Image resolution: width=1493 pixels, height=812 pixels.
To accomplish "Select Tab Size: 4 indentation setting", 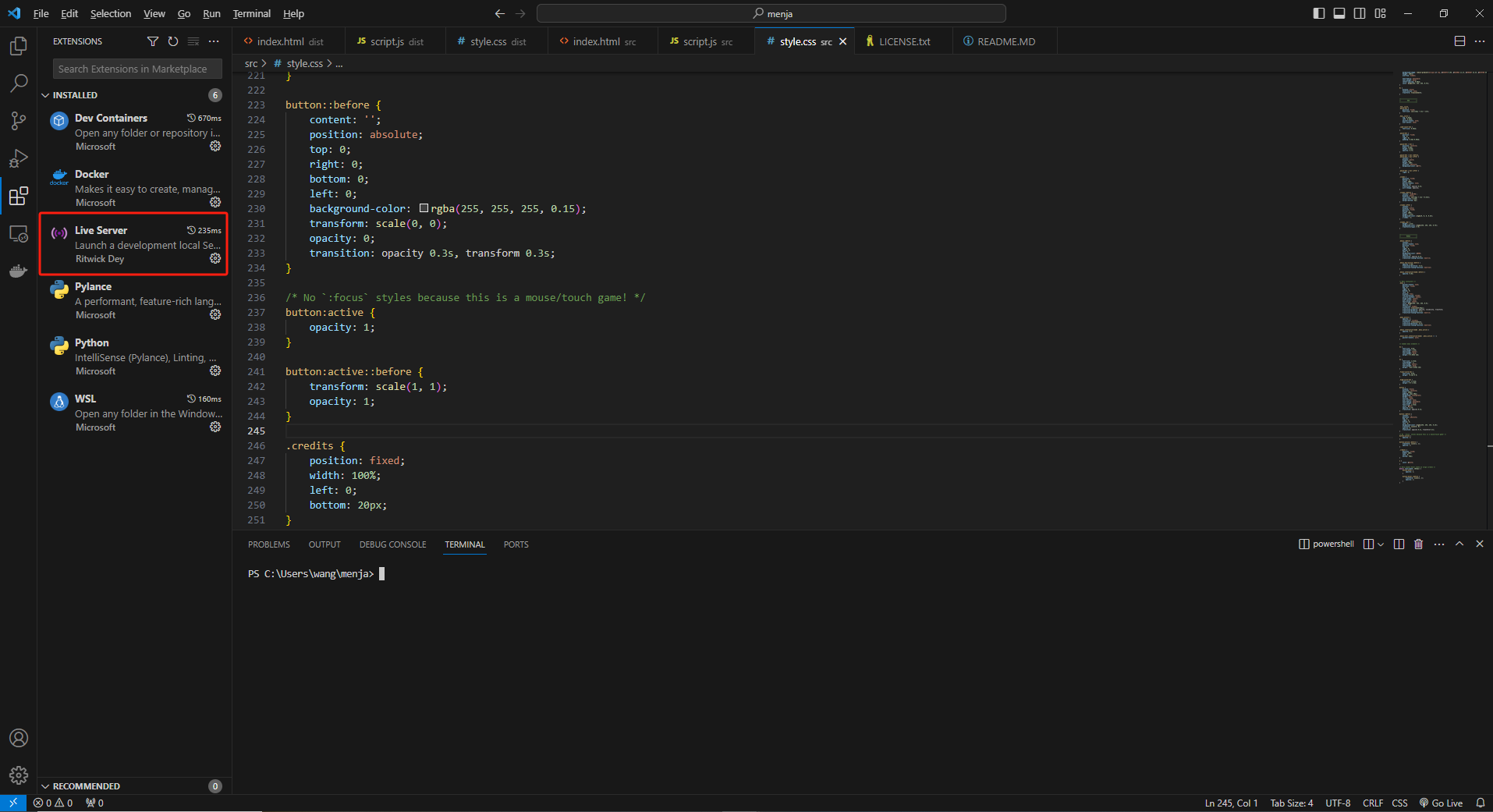I will 1292,803.
